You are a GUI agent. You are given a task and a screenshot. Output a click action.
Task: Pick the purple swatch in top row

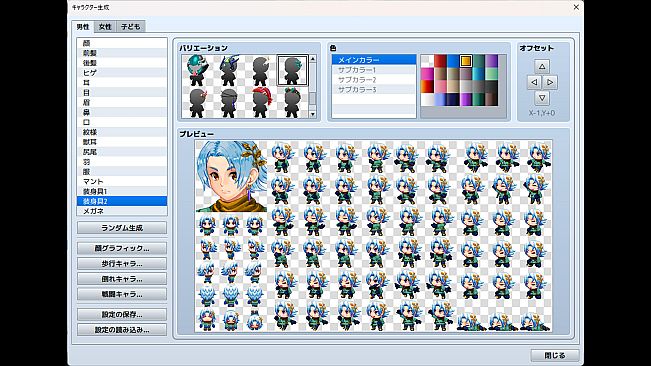492,61
